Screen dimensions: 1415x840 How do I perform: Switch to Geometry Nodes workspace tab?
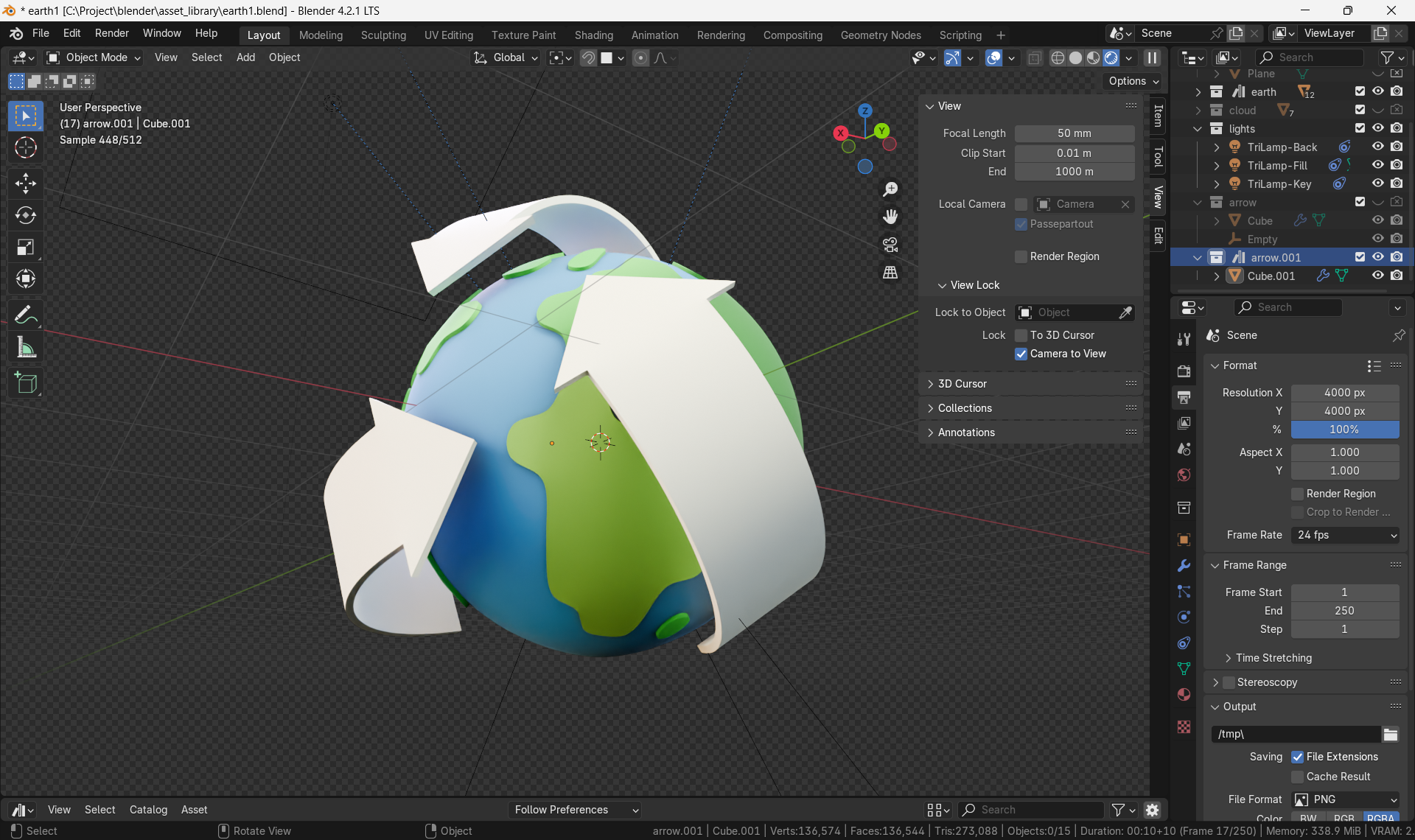881,35
